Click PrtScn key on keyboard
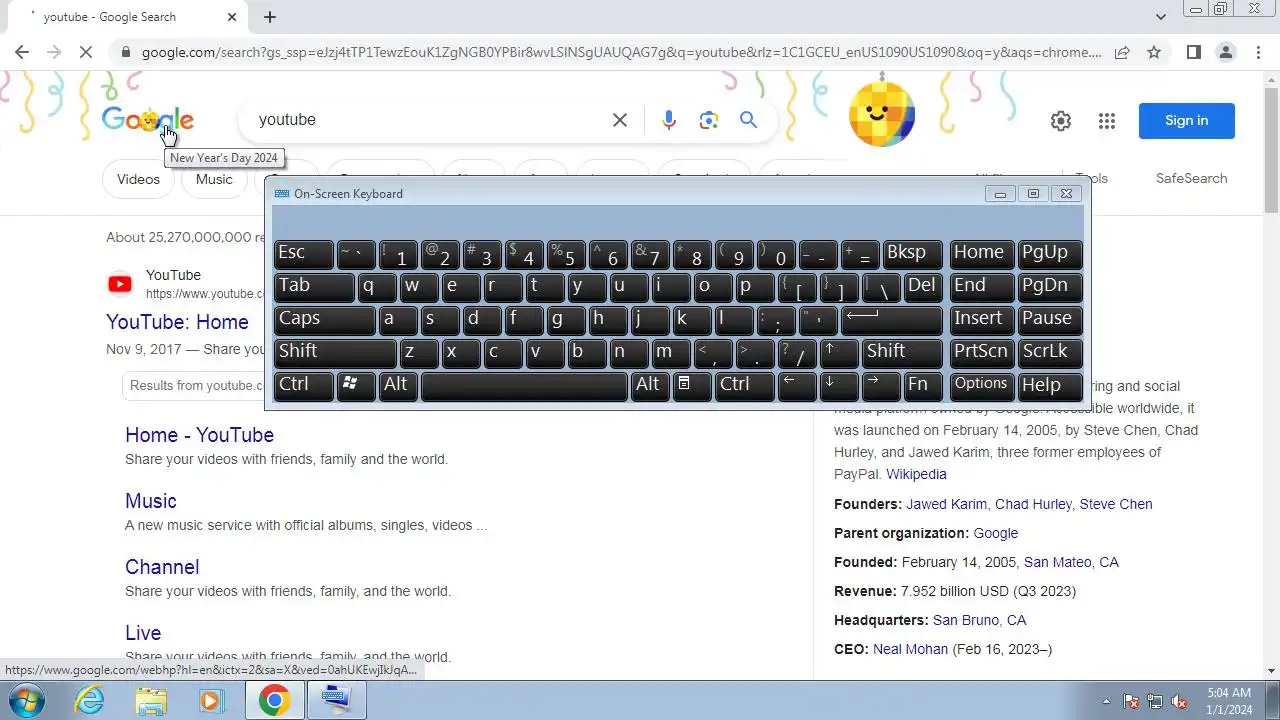The image size is (1280, 720). (980, 352)
